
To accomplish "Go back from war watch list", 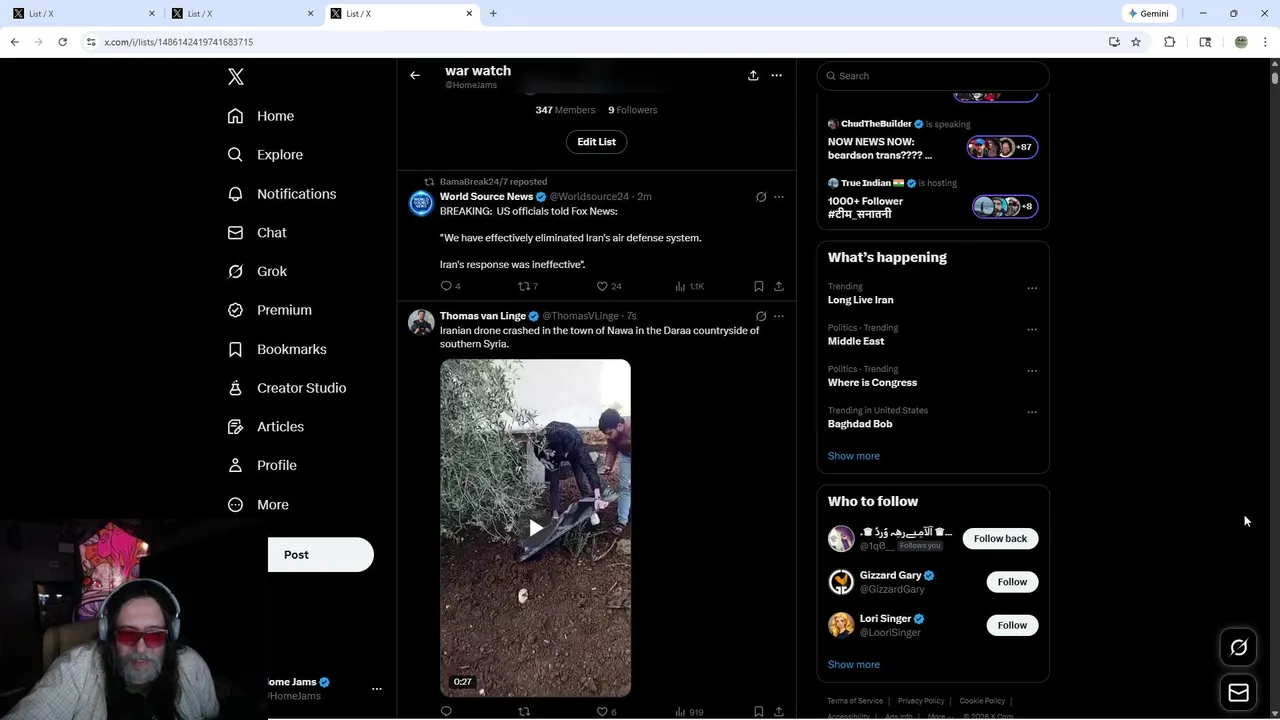I will point(415,75).
